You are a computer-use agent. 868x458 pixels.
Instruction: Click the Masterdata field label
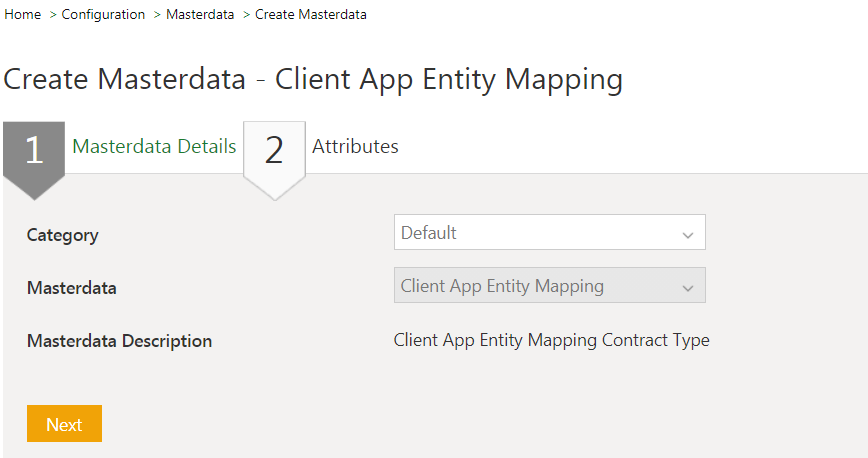coord(71,288)
